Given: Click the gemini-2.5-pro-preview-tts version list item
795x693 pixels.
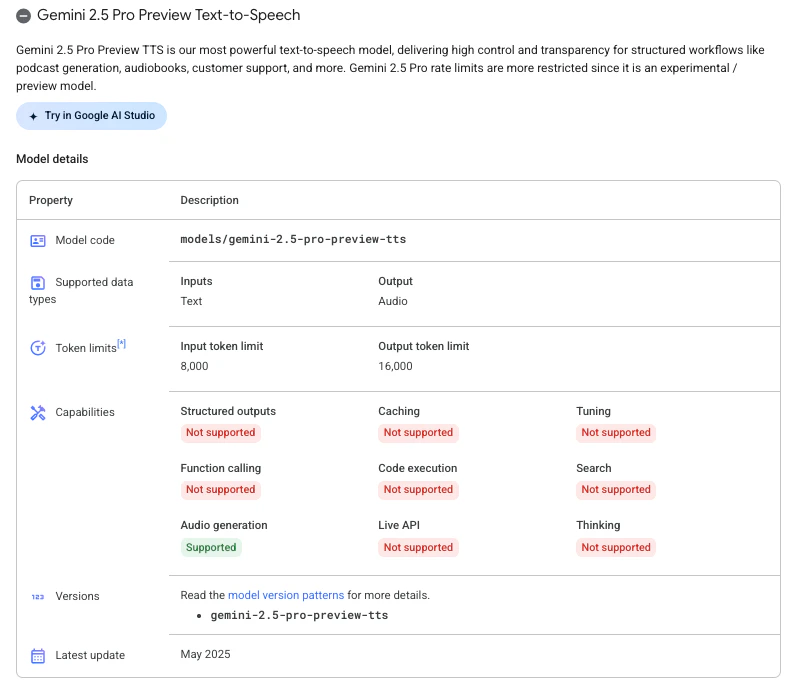Looking at the screenshot, I should point(299,615).
